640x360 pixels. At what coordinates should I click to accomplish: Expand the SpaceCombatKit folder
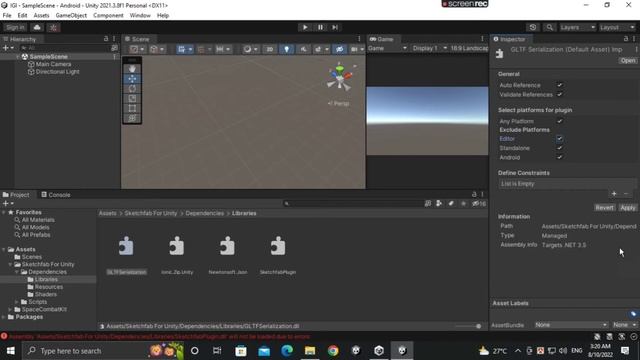pyautogui.click(x=10, y=309)
